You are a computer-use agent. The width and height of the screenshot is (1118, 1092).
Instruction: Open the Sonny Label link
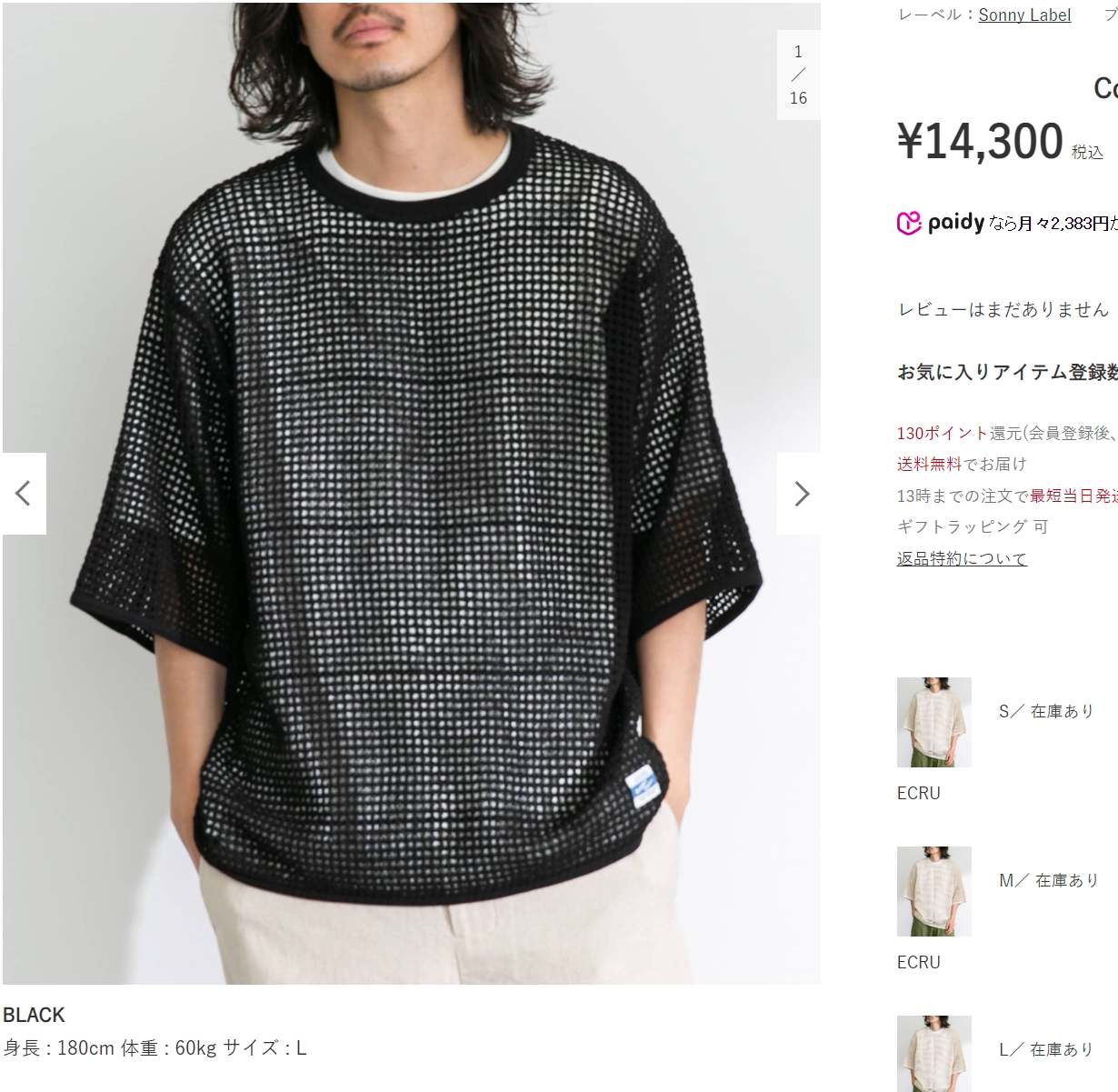1024,15
